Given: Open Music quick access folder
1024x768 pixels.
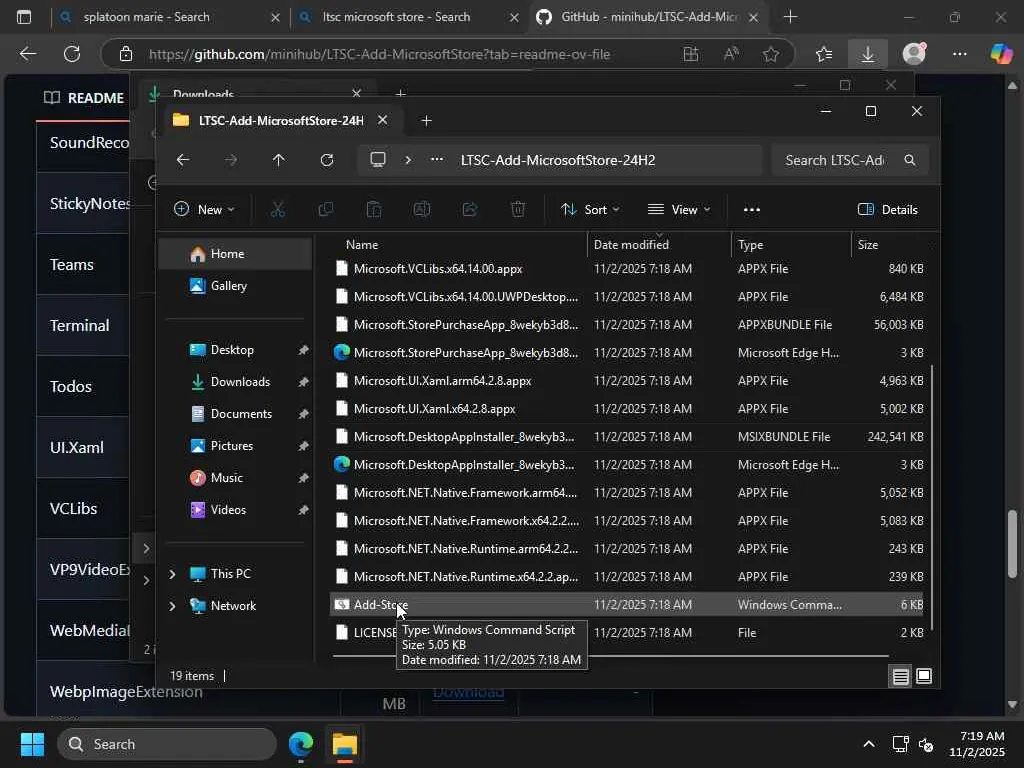Looking at the screenshot, I should pos(236,478).
